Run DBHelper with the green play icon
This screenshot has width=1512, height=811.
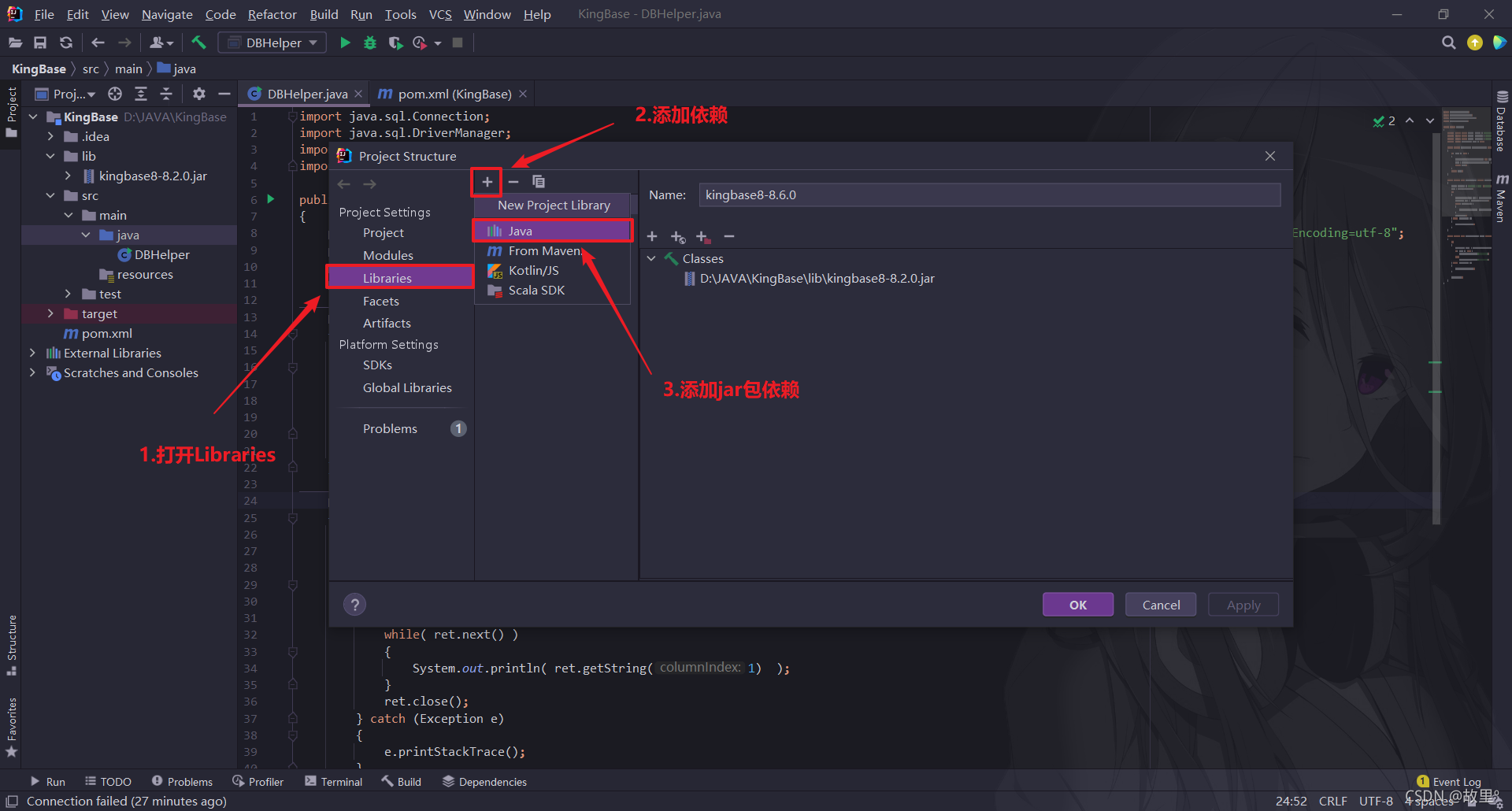(345, 43)
